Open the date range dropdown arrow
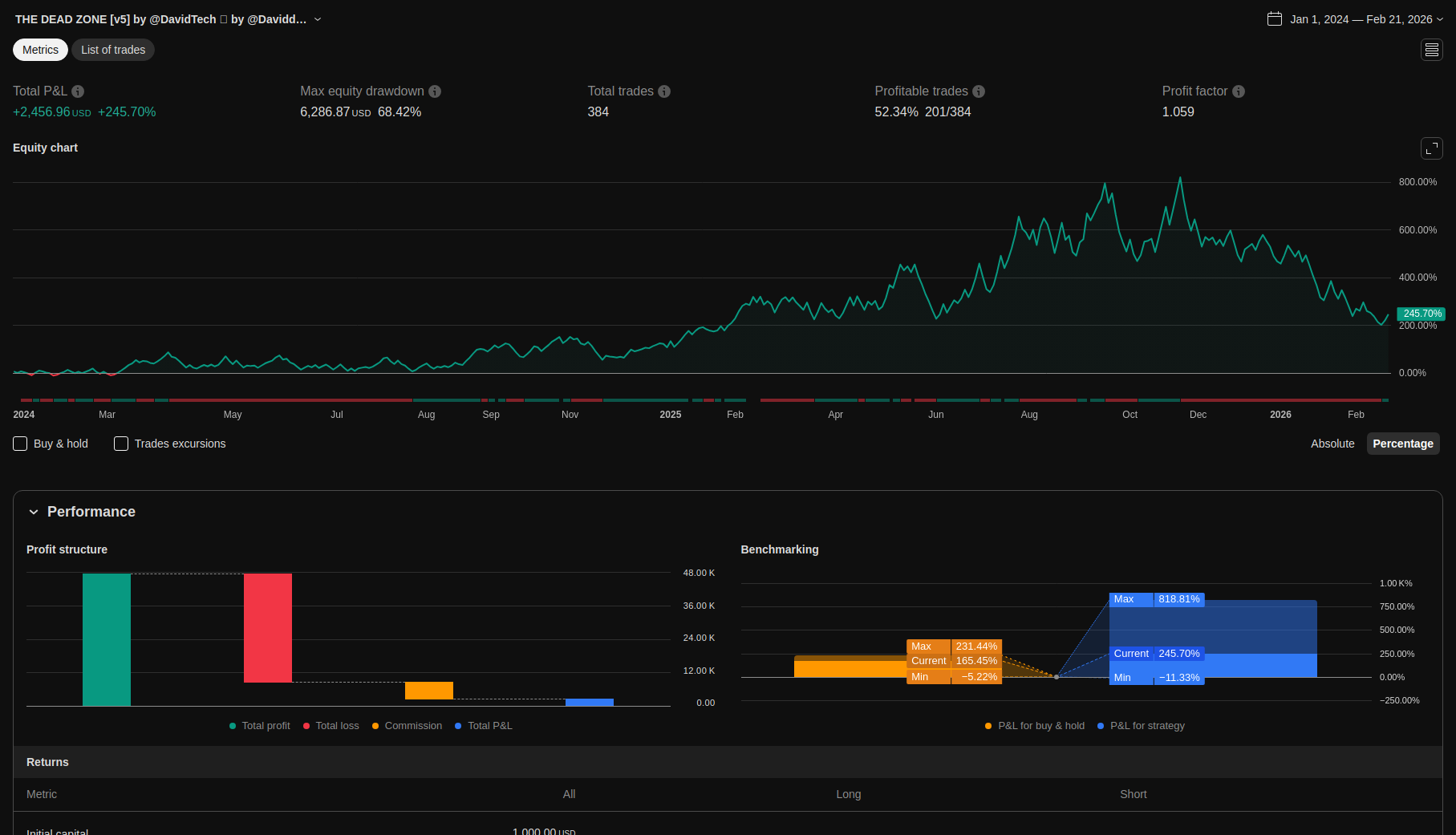This screenshot has width=1456, height=835. click(x=1440, y=19)
